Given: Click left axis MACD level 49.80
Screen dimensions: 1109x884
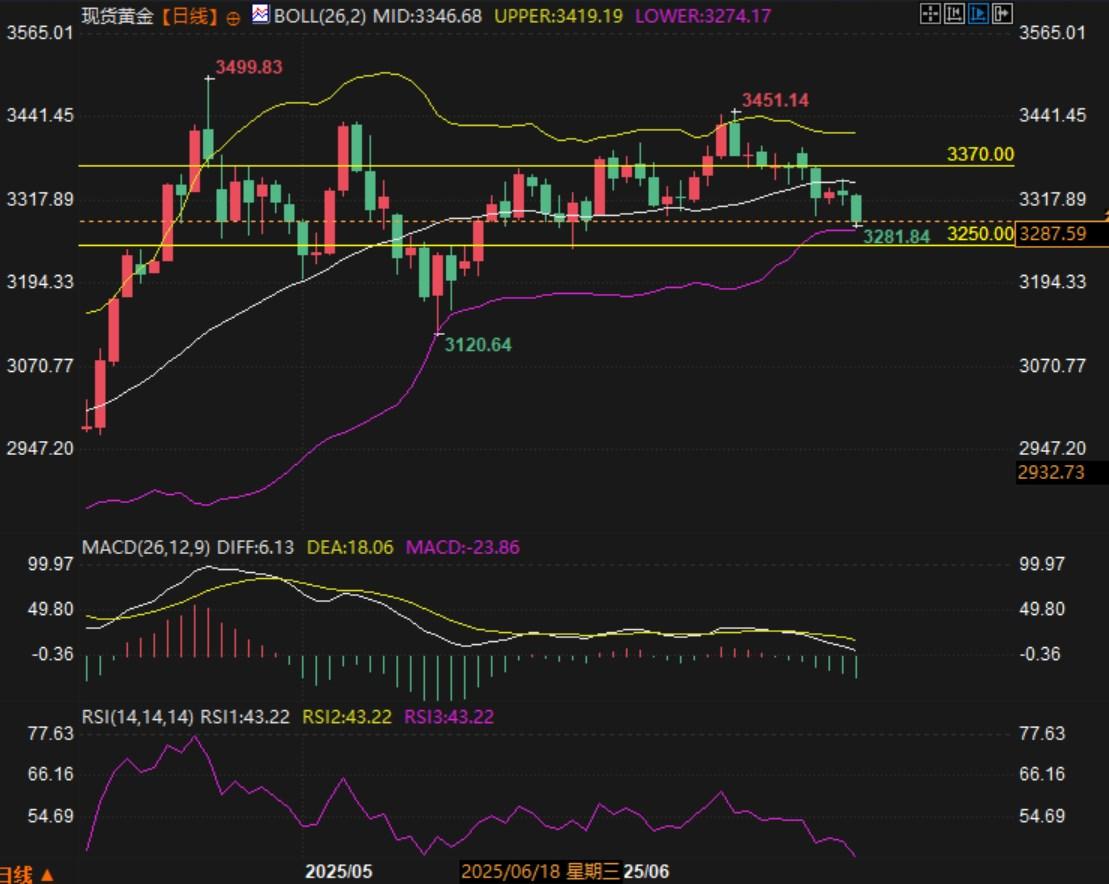Looking at the screenshot, I should [50, 610].
